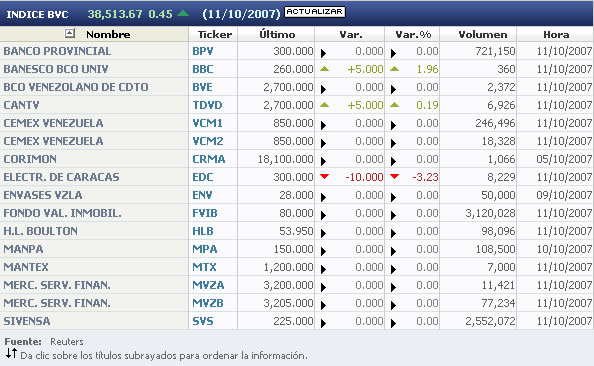The image size is (594, 366).
Task: Select CANTV company name
Action: coord(21,105)
